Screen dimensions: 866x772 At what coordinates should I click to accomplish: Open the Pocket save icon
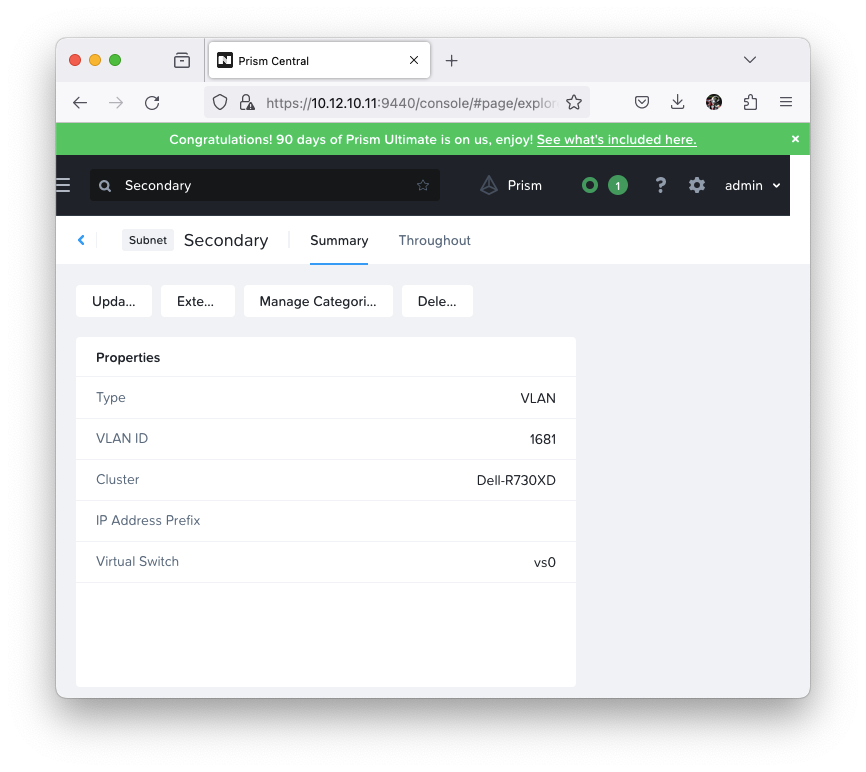pyautogui.click(x=642, y=102)
